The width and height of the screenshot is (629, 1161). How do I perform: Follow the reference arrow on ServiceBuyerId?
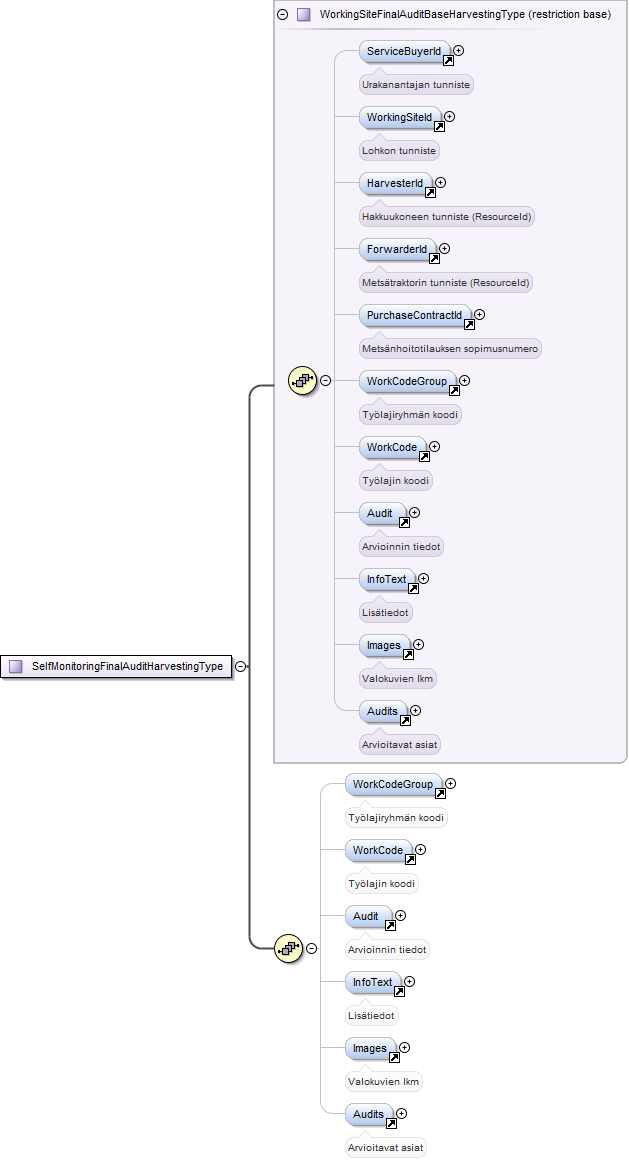(x=448, y=61)
